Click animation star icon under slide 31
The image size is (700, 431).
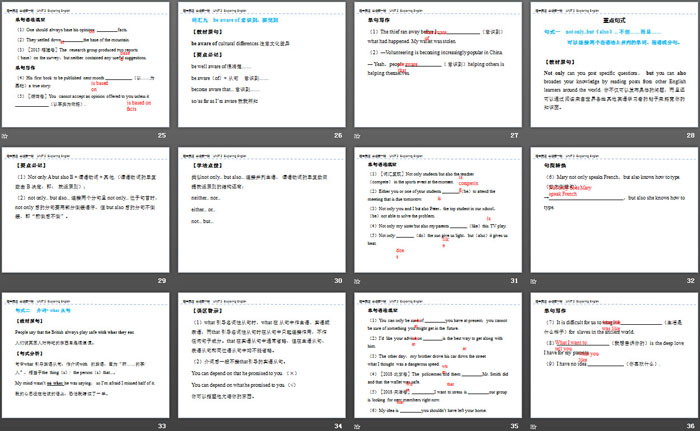[x=357, y=281]
